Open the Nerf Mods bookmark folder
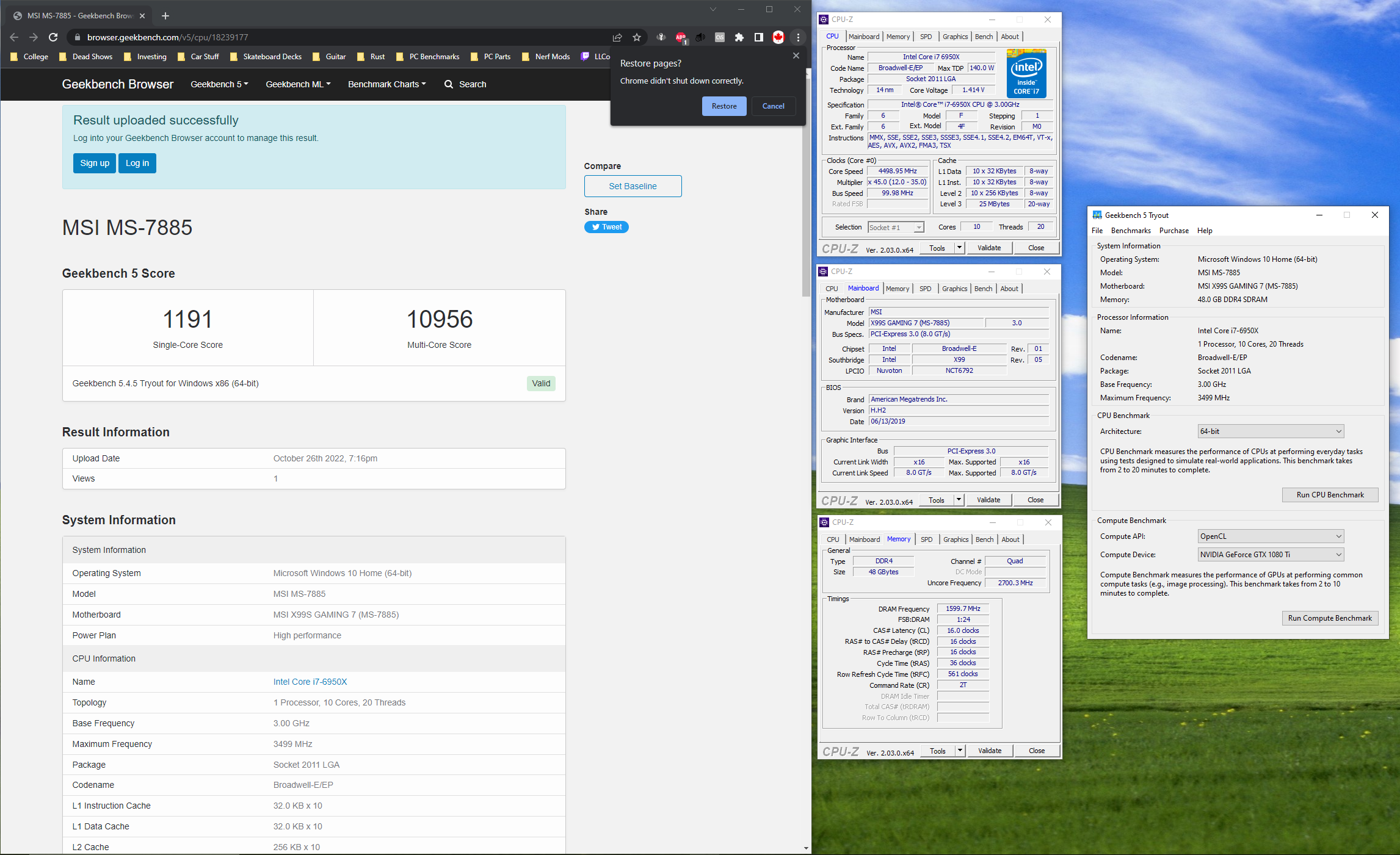The width and height of the screenshot is (1400, 855). coord(546,57)
